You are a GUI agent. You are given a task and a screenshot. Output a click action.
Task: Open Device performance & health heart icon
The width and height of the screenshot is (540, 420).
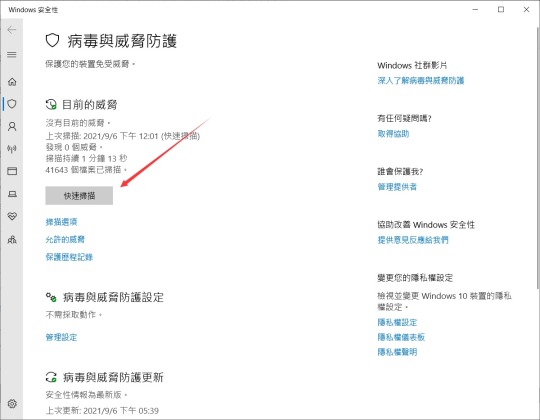click(x=12, y=216)
